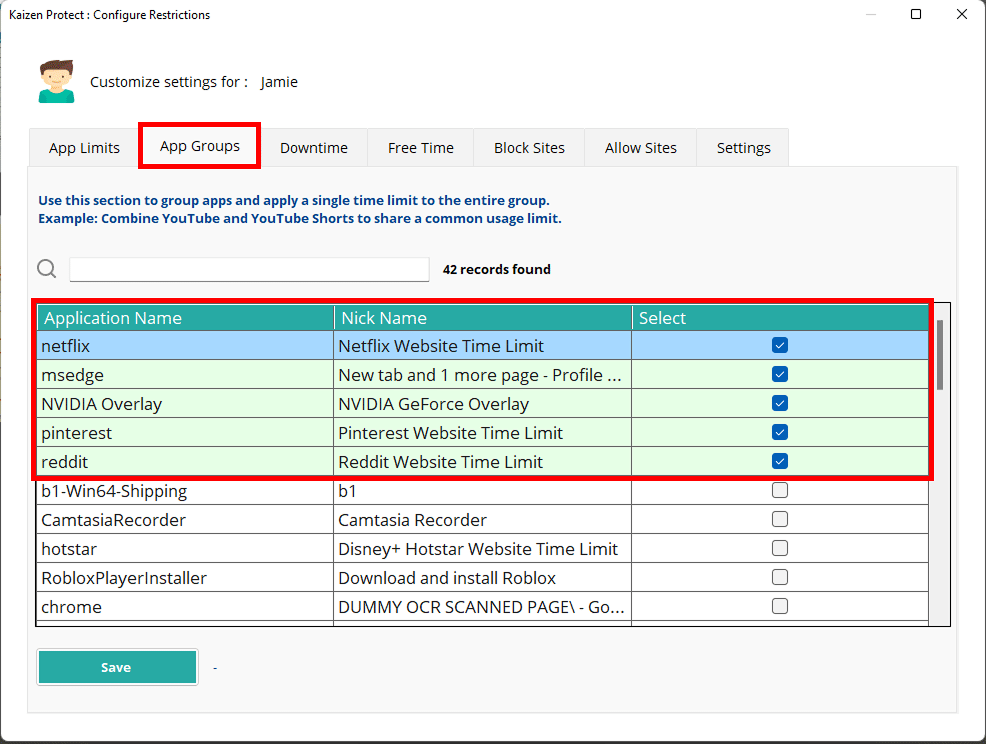The image size is (986, 744).
Task: Untick the pinterest checkbox
Action: pos(780,433)
